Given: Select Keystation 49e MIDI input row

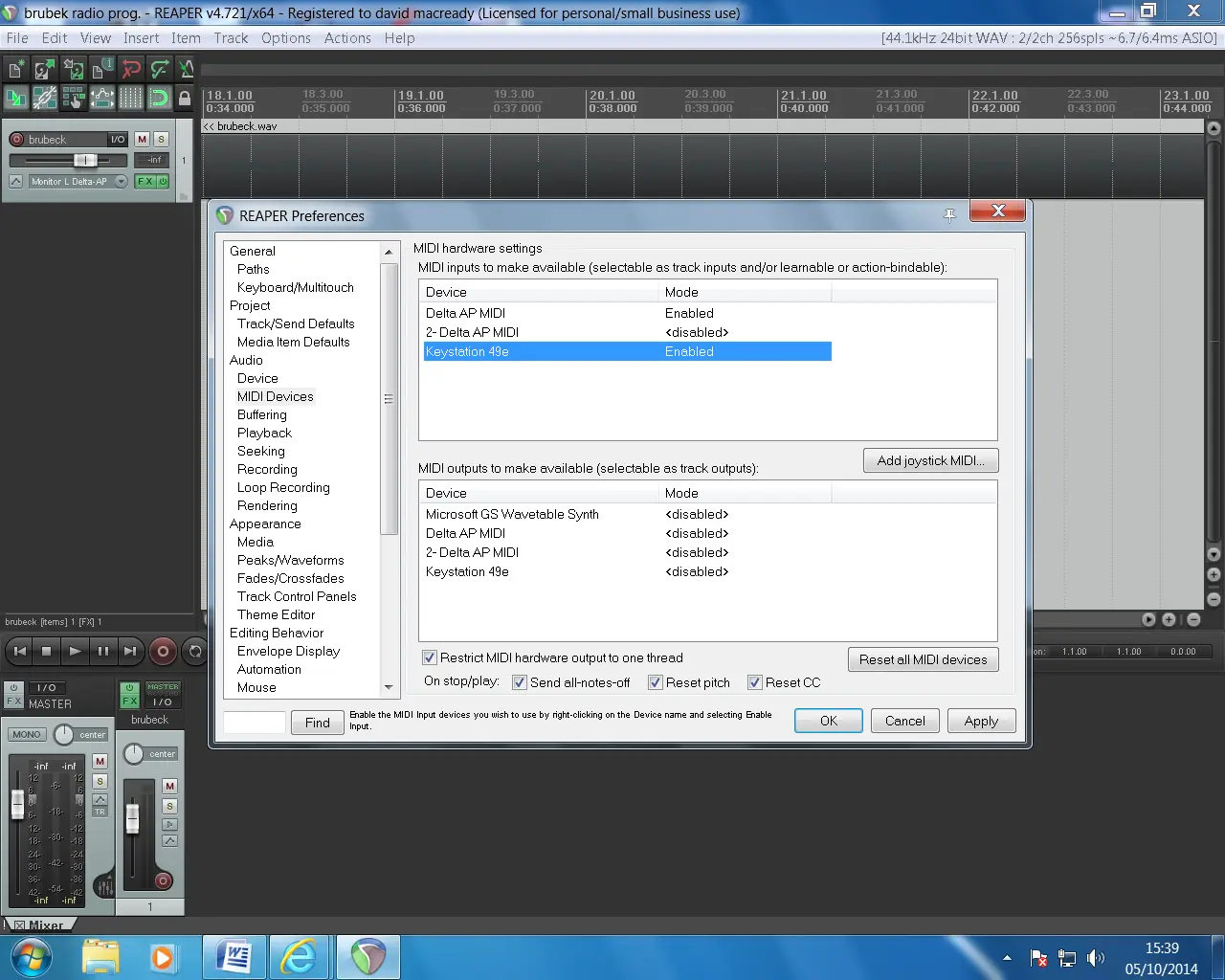Looking at the screenshot, I should coord(627,351).
